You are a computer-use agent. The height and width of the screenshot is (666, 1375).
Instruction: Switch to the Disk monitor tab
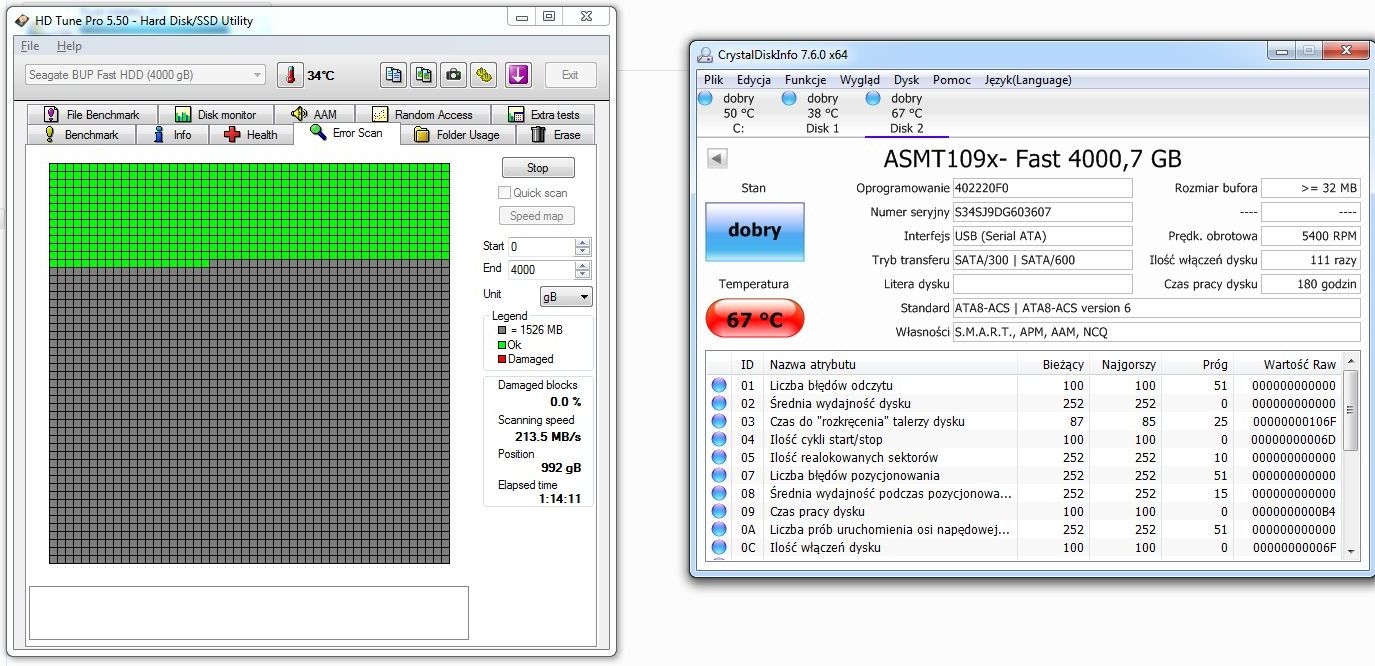pyautogui.click(x=215, y=114)
